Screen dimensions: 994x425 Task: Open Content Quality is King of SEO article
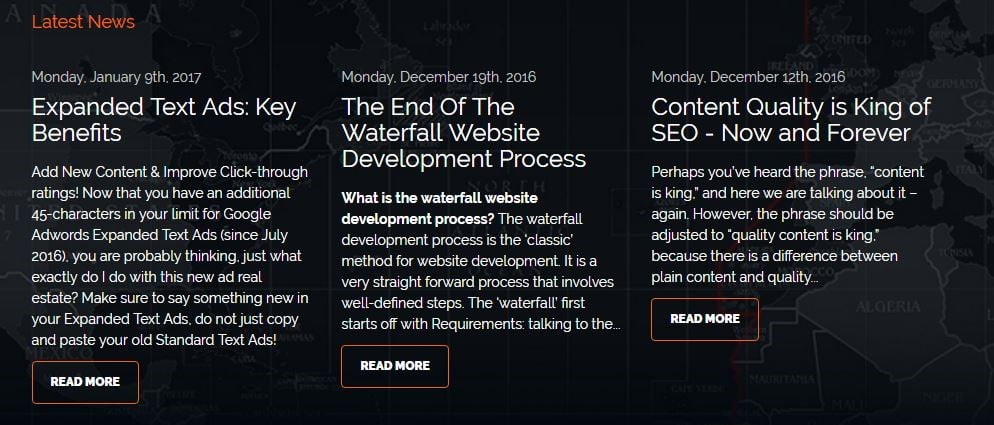click(x=791, y=119)
